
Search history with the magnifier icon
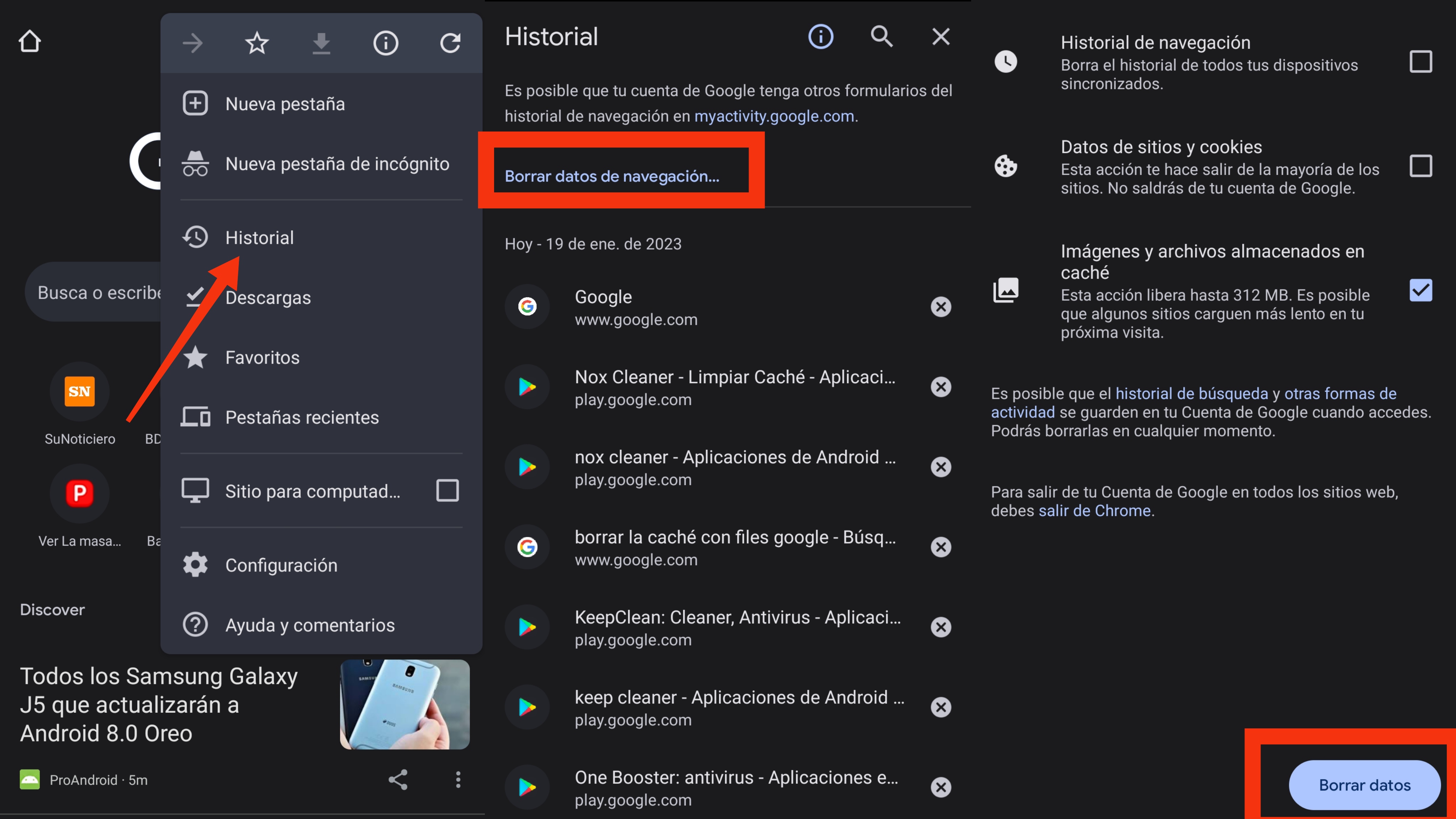pos(882,37)
